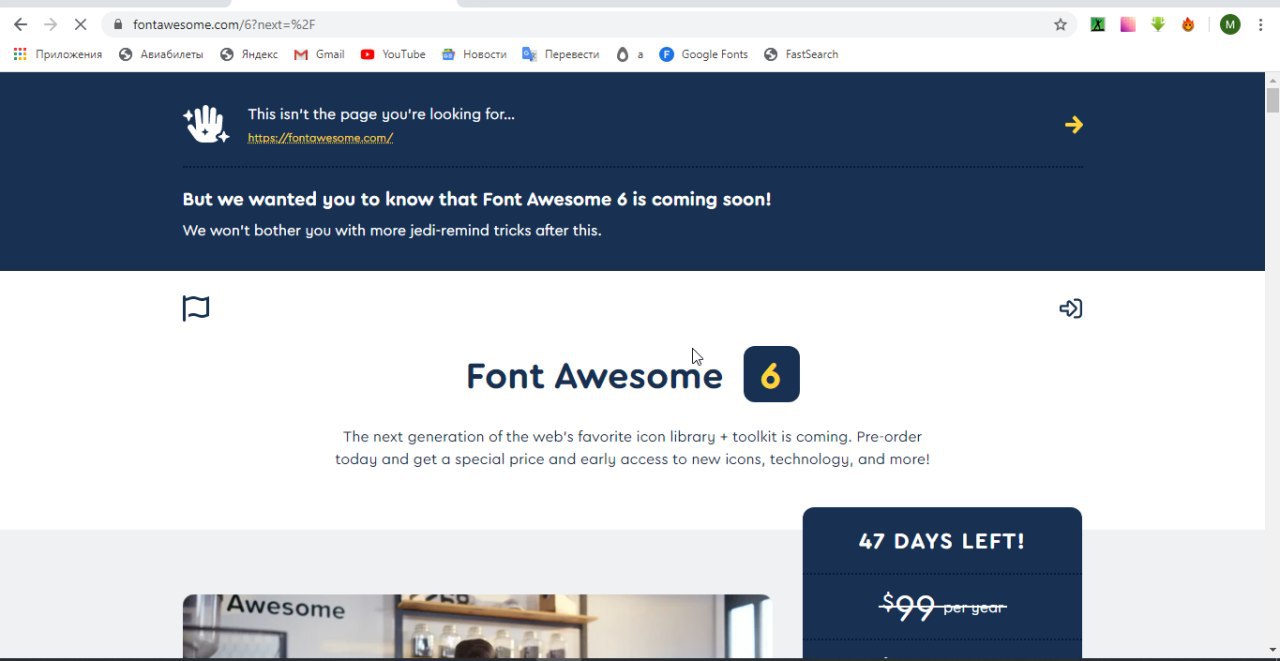This screenshot has height=661, width=1280.
Task: Click the yellow right arrow
Action: pos(1073,125)
